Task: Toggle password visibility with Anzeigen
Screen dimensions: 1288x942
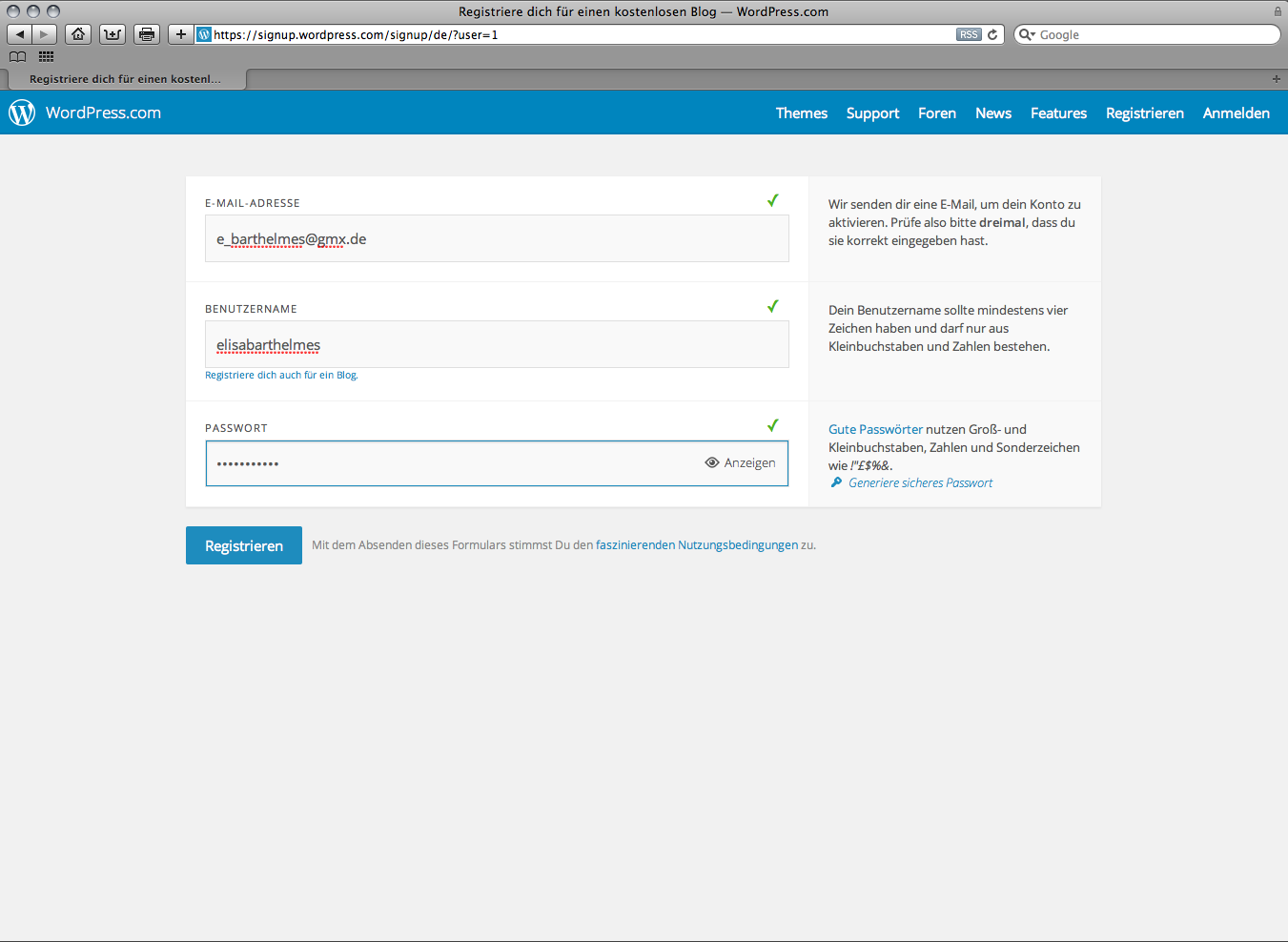Action: coord(740,463)
